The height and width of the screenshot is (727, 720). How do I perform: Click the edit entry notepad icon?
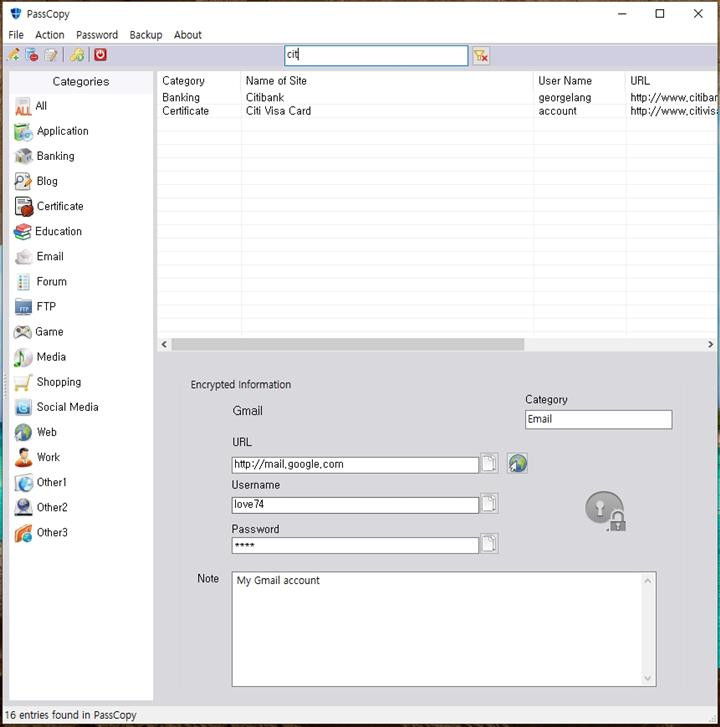(x=51, y=55)
